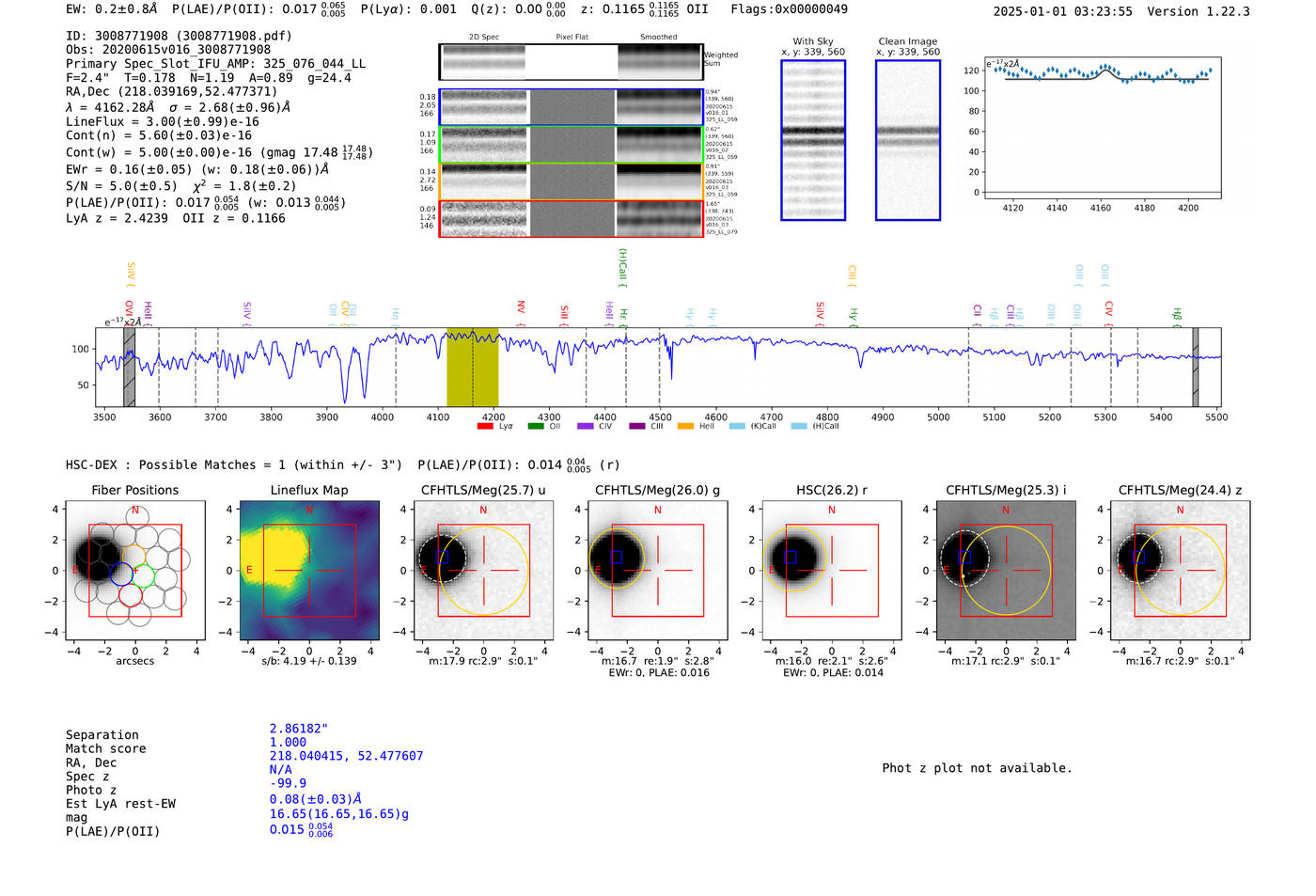This screenshot has width=1316, height=896.
Task: Click the s/b: 4.19 +/- 0.139 caption
Action: pyautogui.click(x=309, y=661)
